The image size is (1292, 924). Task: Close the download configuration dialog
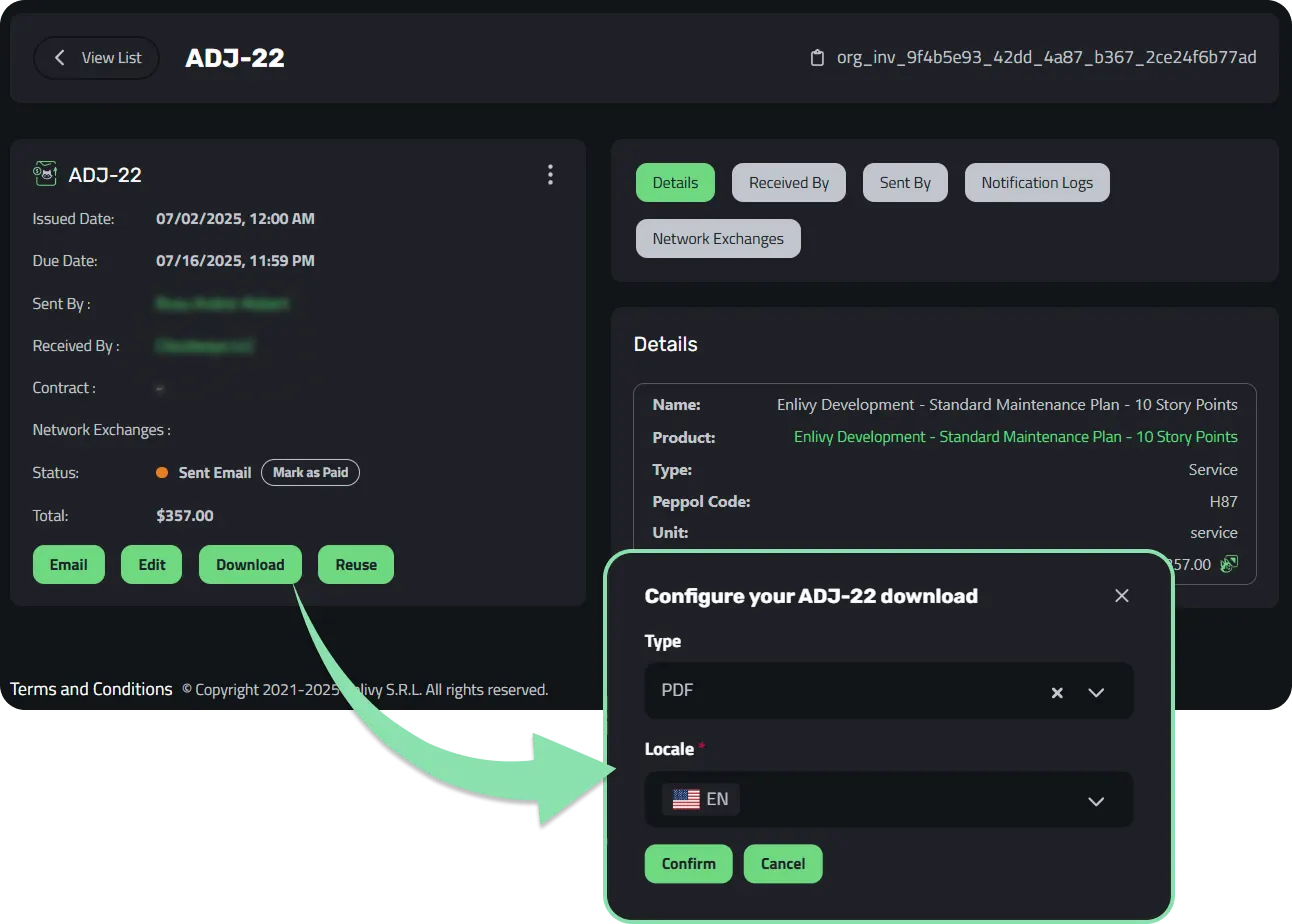pyautogui.click(x=1122, y=595)
